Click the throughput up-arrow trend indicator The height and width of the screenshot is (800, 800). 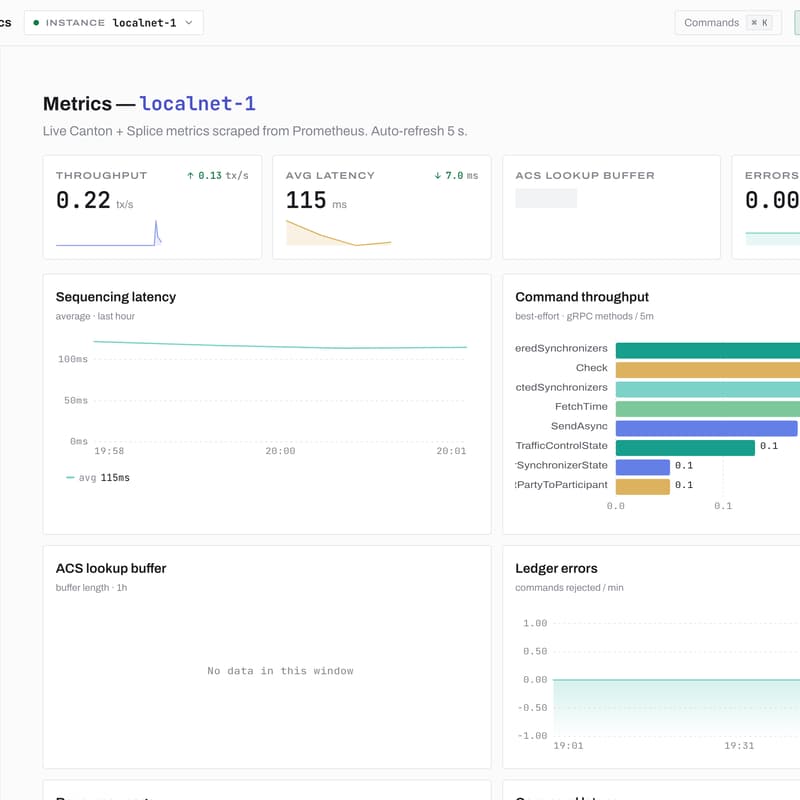(x=190, y=176)
